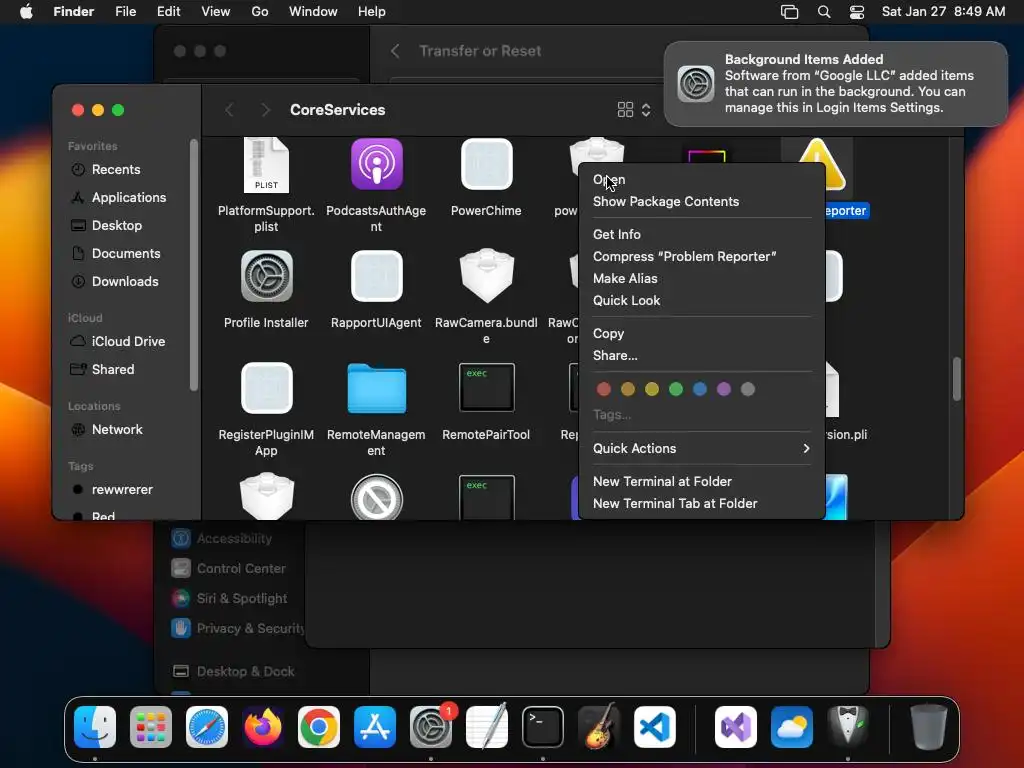Choose Get Info in the context menu
Screen dimensions: 1024x768
point(701,234)
